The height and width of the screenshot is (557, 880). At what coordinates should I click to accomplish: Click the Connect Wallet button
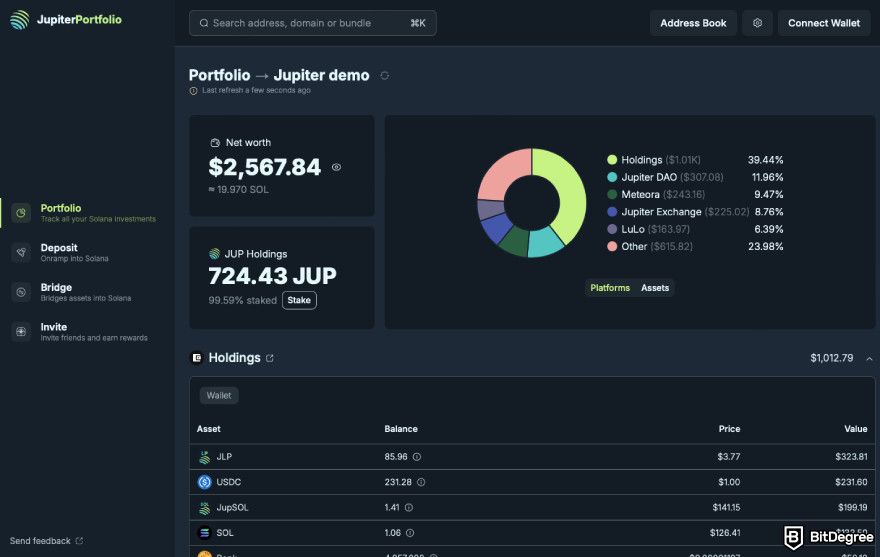(824, 23)
